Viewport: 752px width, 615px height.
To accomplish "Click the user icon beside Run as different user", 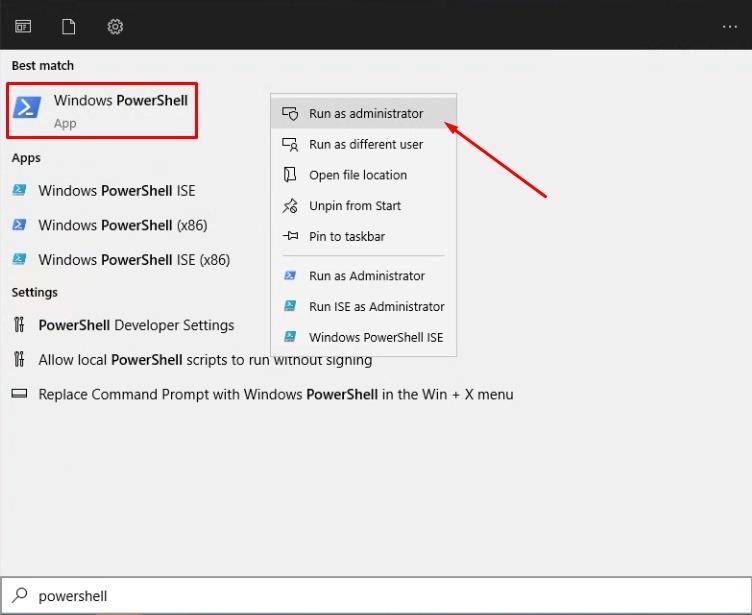I will (x=290, y=144).
